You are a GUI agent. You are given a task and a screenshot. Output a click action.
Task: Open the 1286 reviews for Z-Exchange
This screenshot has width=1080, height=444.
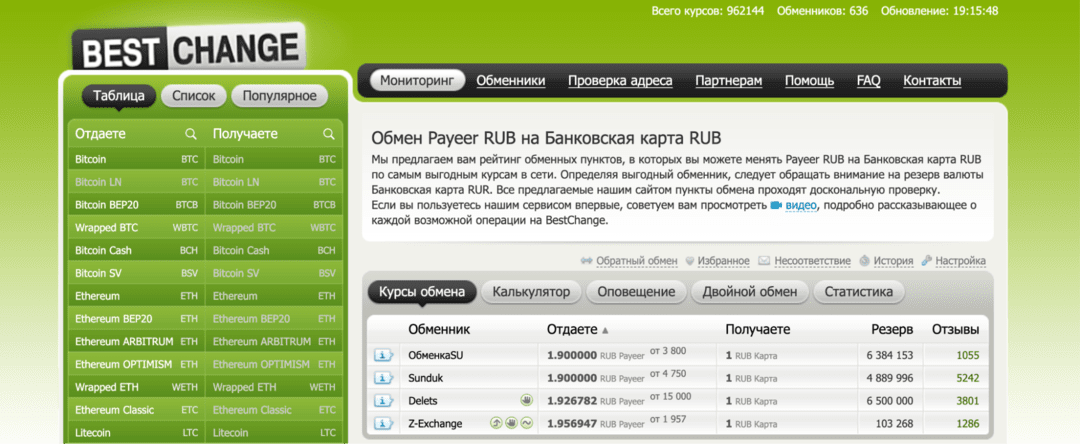[967, 423]
